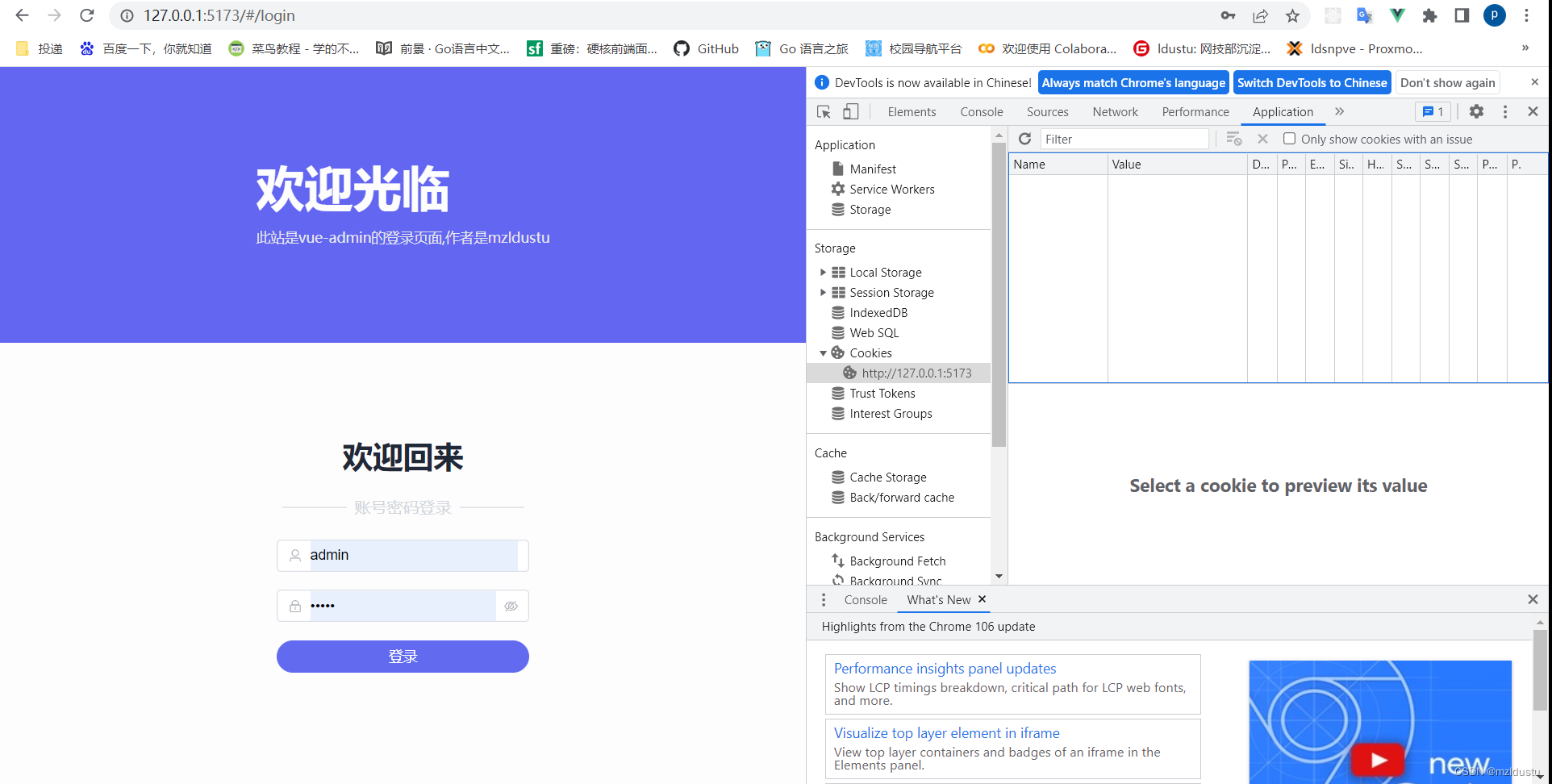1552x784 pixels.
Task: Expand the Local Storage tree node
Action: pyautogui.click(x=823, y=273)
